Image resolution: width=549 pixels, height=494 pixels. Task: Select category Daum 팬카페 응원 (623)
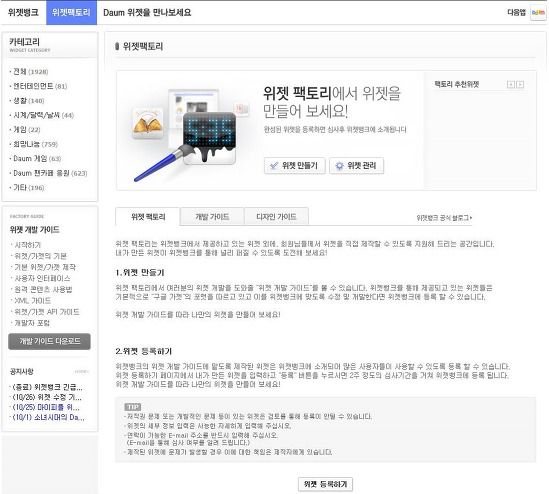pos(50,173)
